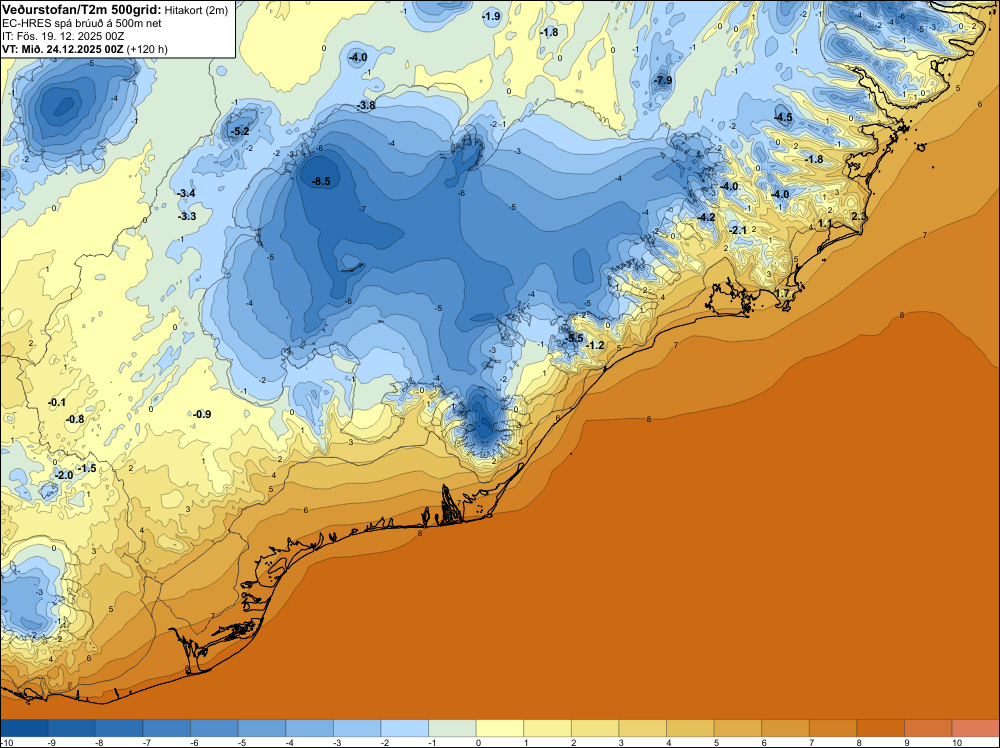
Task: Click the -3.3 temperature value
Action: (x=187, y=217)
